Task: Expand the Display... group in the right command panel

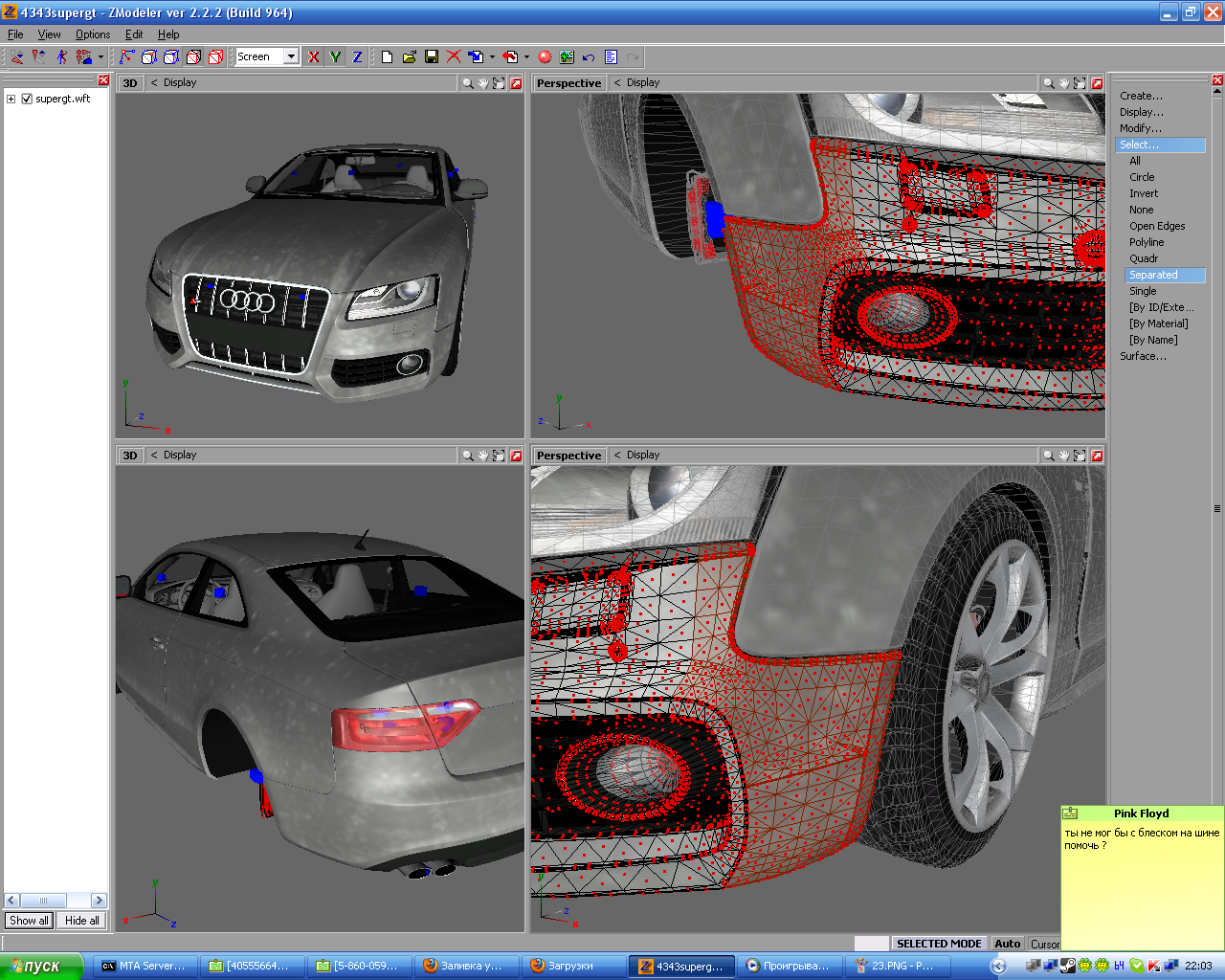Action: click(x=1142, y=112)
